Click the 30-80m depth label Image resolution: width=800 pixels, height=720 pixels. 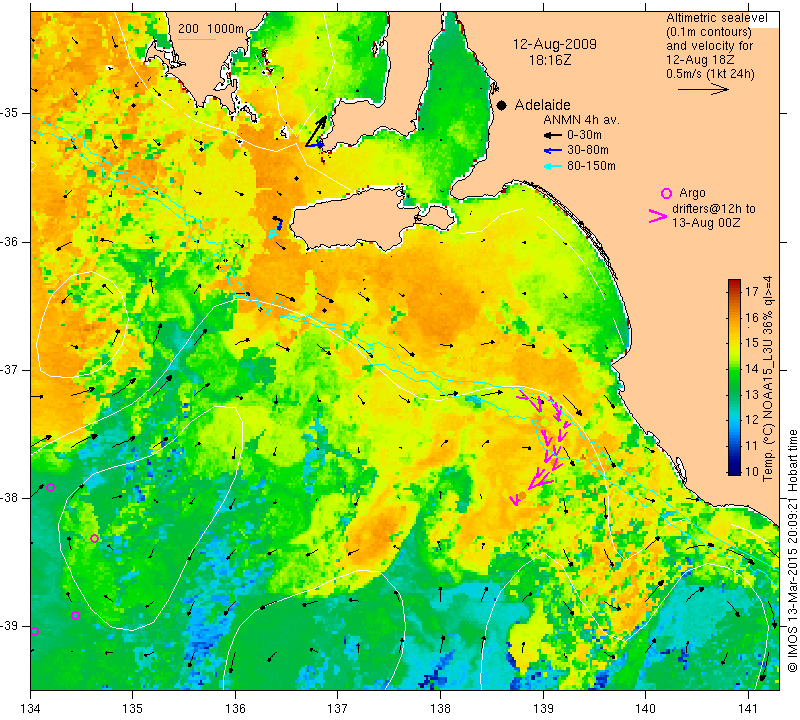point(588,151)
